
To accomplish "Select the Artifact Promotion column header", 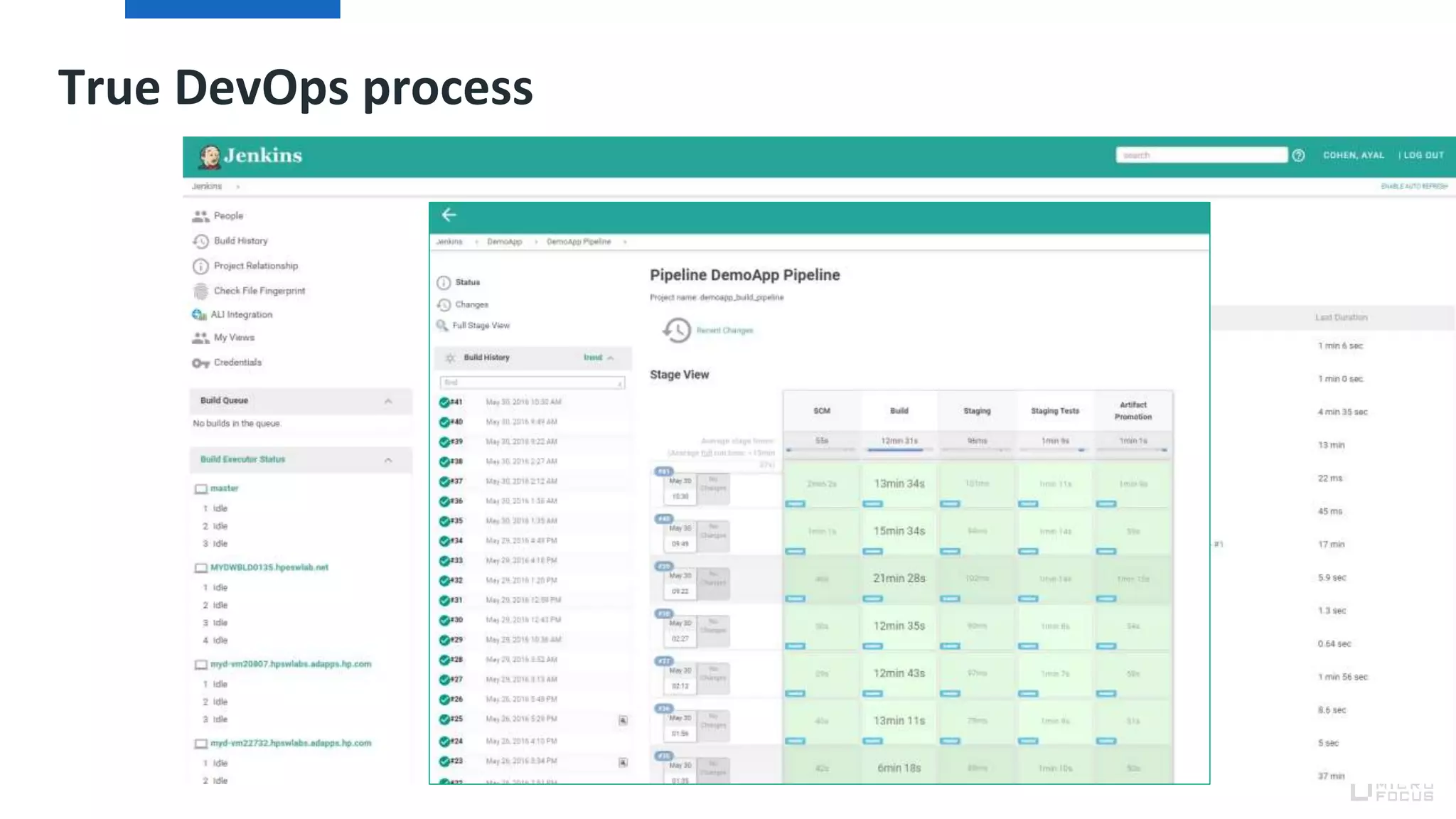I will 1133,411.
